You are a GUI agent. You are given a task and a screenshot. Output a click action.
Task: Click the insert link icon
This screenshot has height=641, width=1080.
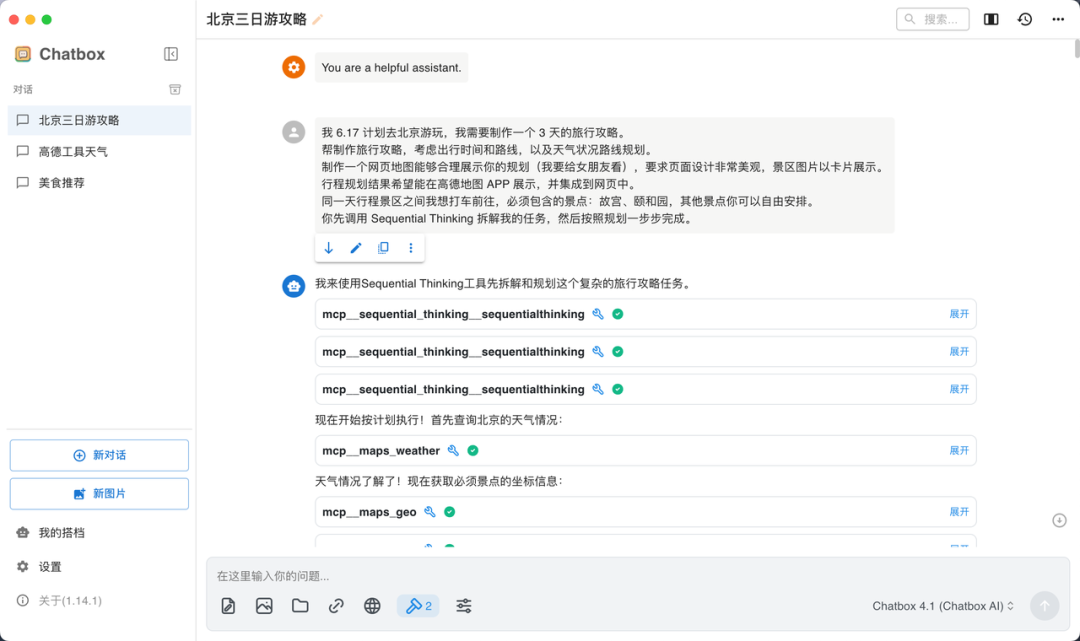336,605
